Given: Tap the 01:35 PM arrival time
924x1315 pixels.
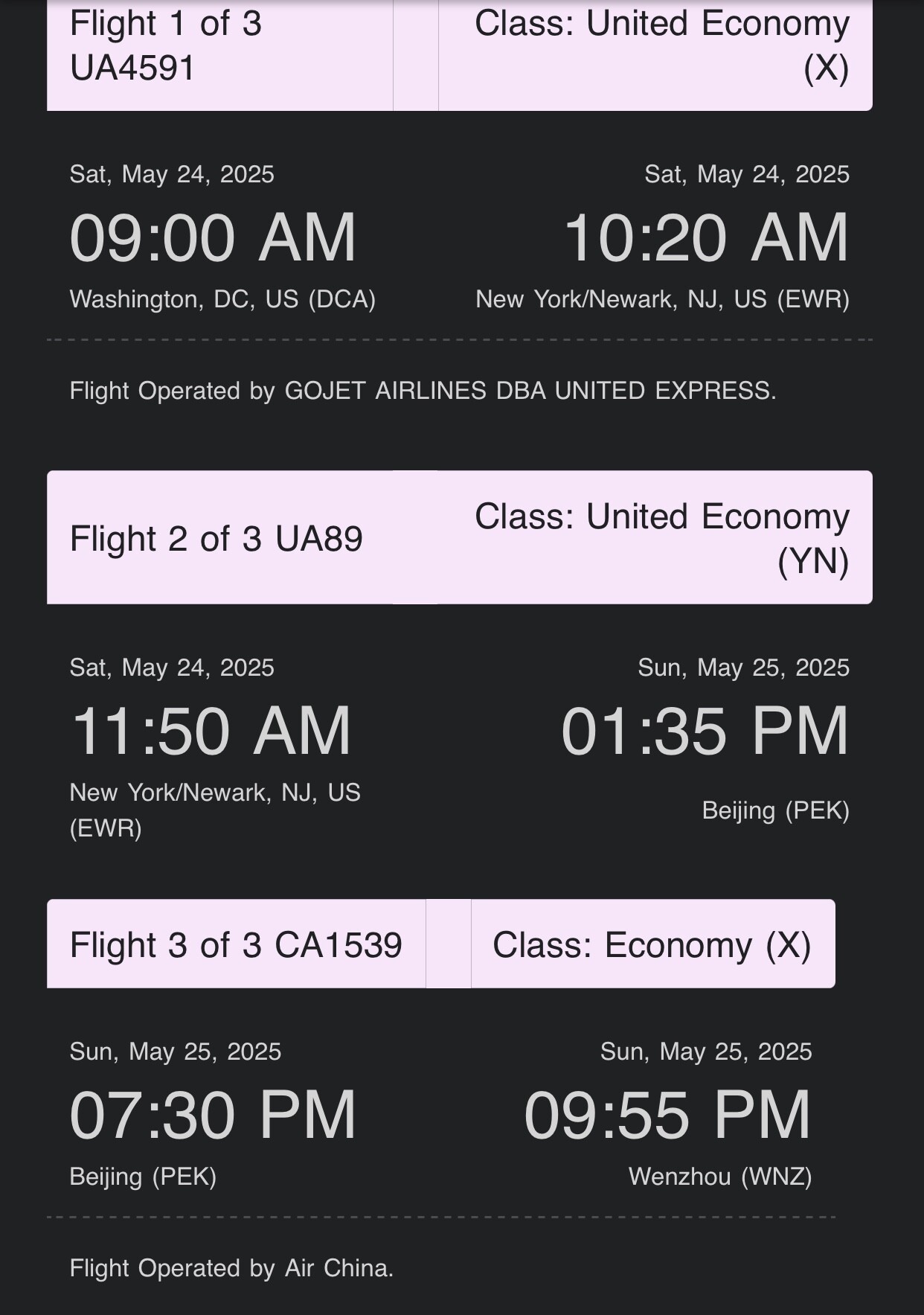Looking at the screenshot, I should pyautogui.click(x=705, y=732).
